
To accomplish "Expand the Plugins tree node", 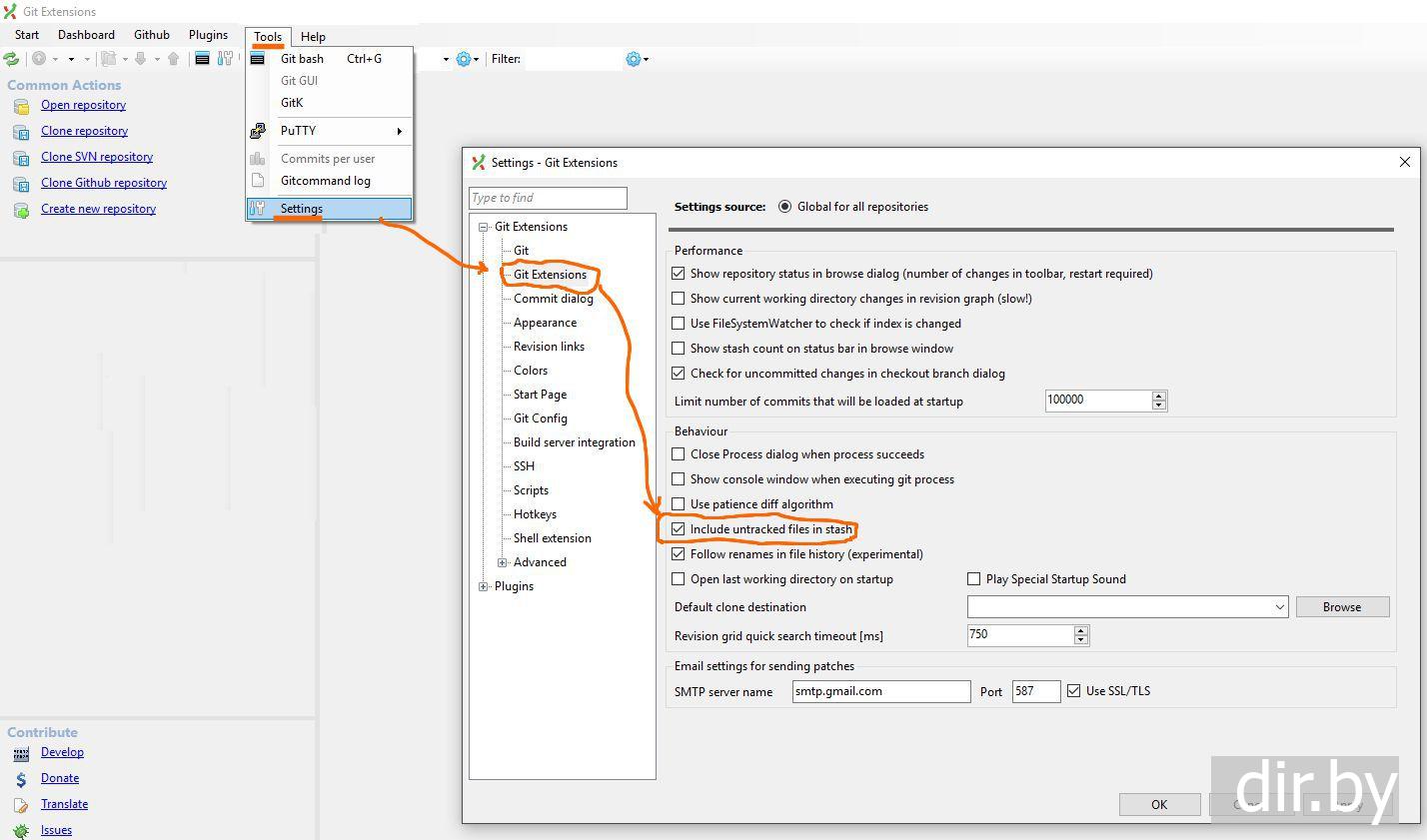I will click(484, 586).
